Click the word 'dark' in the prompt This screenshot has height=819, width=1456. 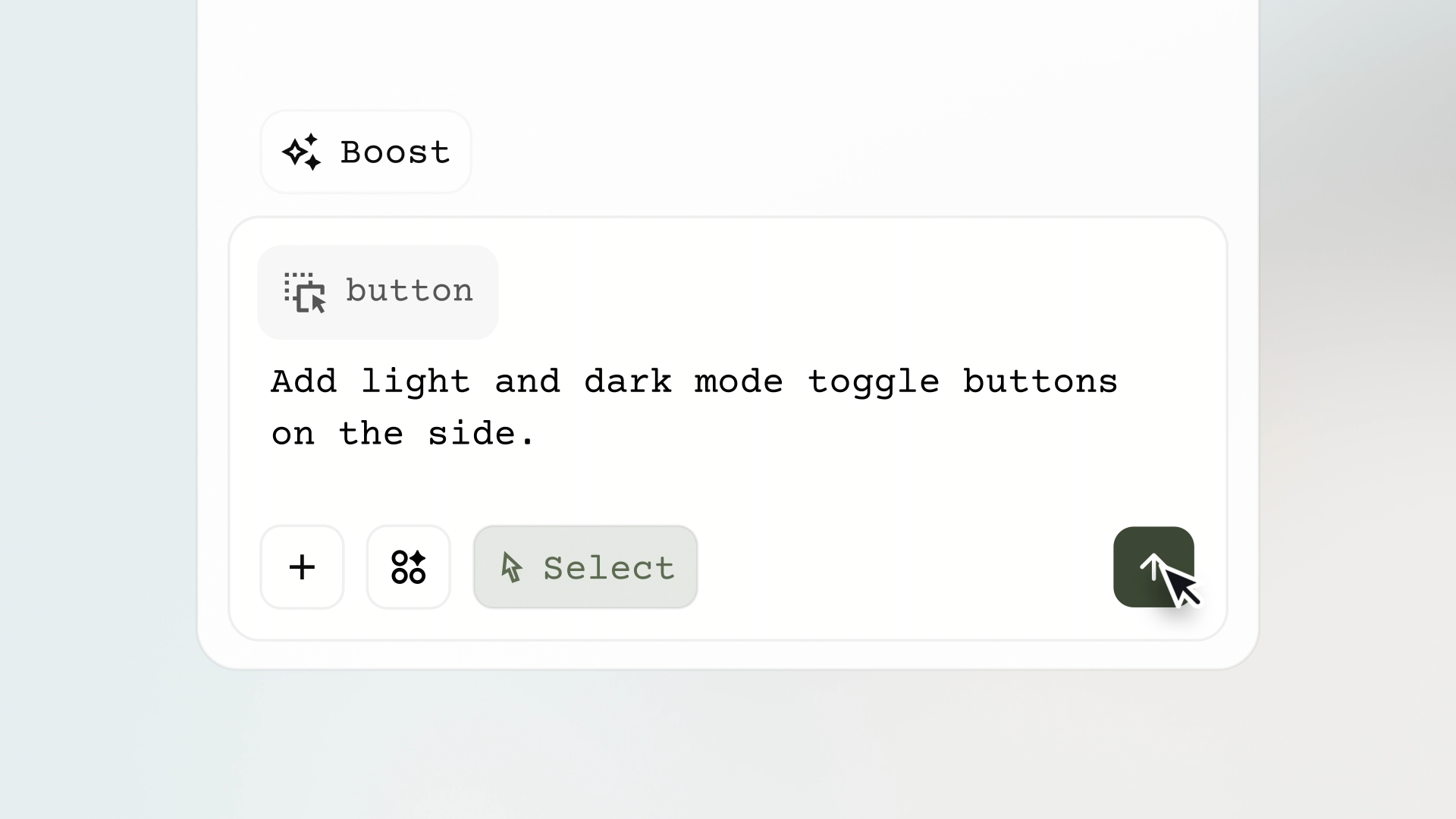click(628, 381)
